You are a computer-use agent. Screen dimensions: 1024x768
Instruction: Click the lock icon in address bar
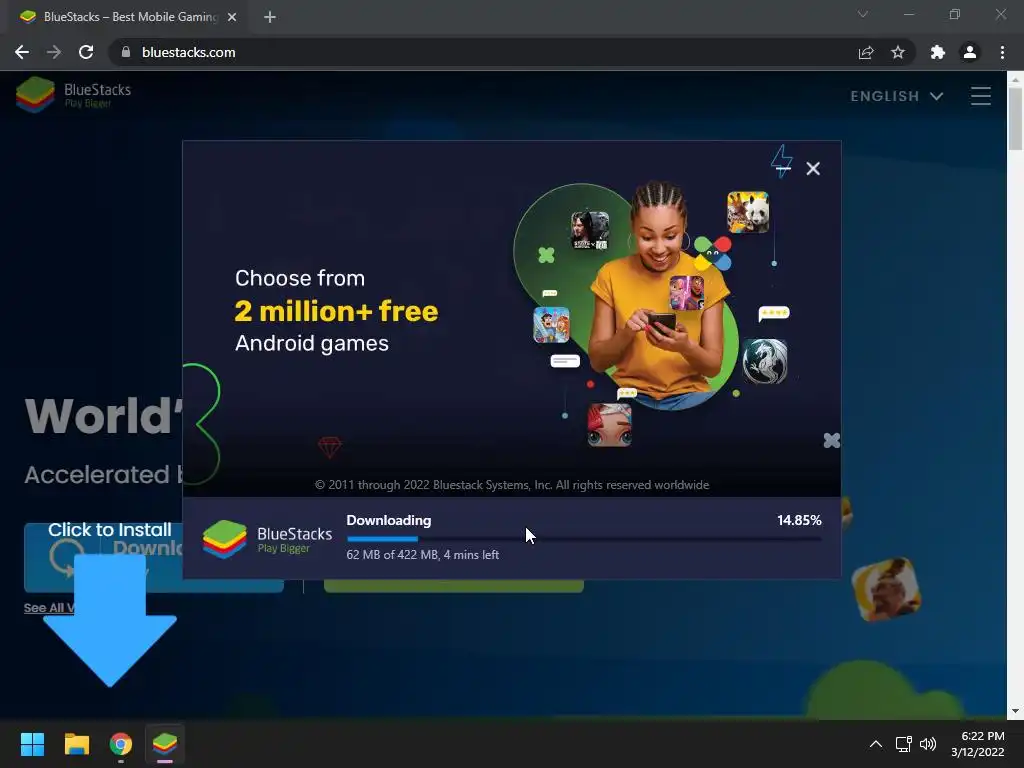[x=126, y=52]
